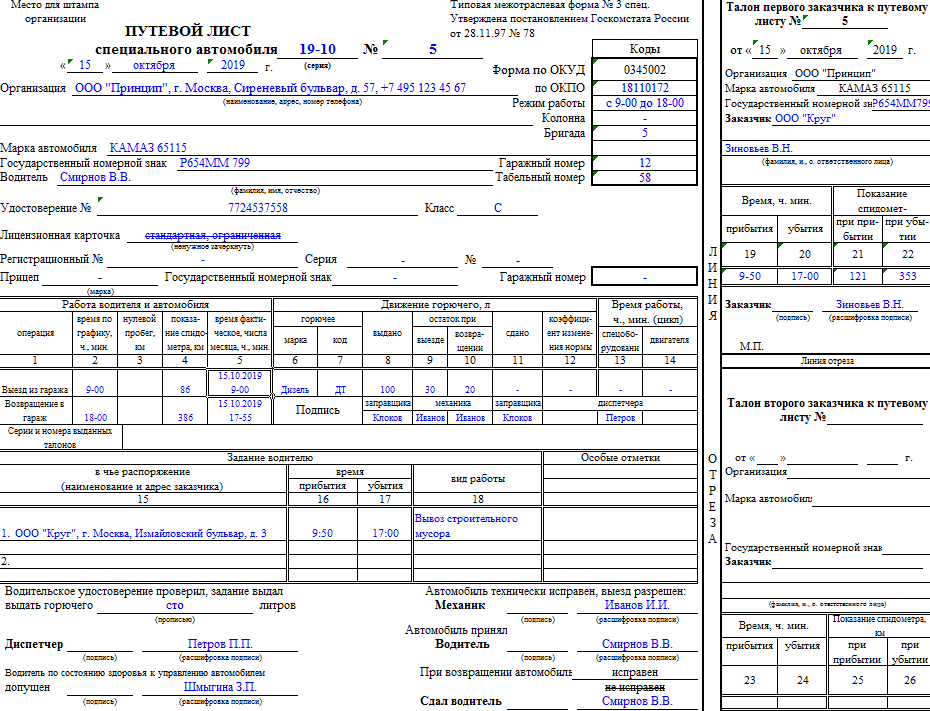Select the OKPO code 18110172
The height and width of the screenshot is (711, 930).
coord(645,88)
